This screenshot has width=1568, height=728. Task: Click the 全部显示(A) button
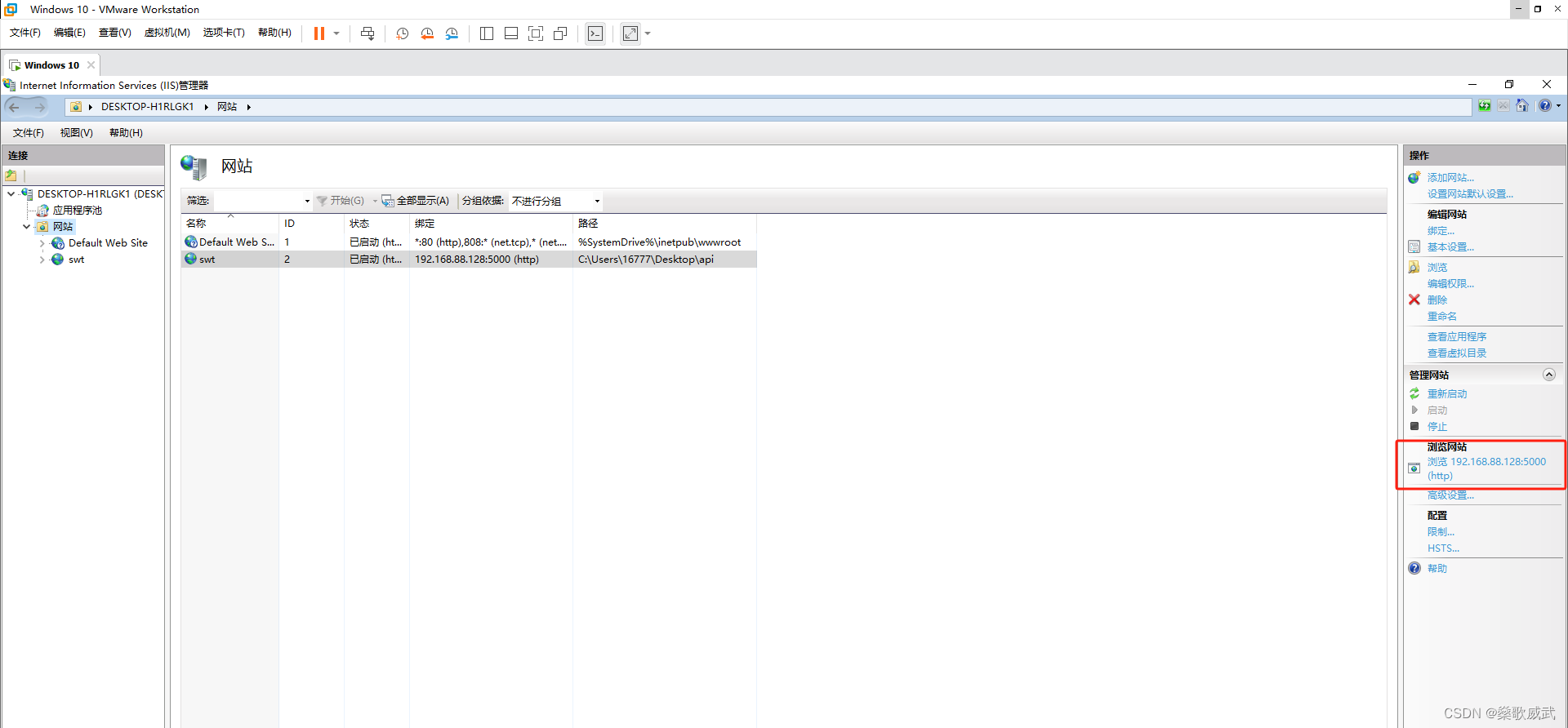tap(416, 201)
